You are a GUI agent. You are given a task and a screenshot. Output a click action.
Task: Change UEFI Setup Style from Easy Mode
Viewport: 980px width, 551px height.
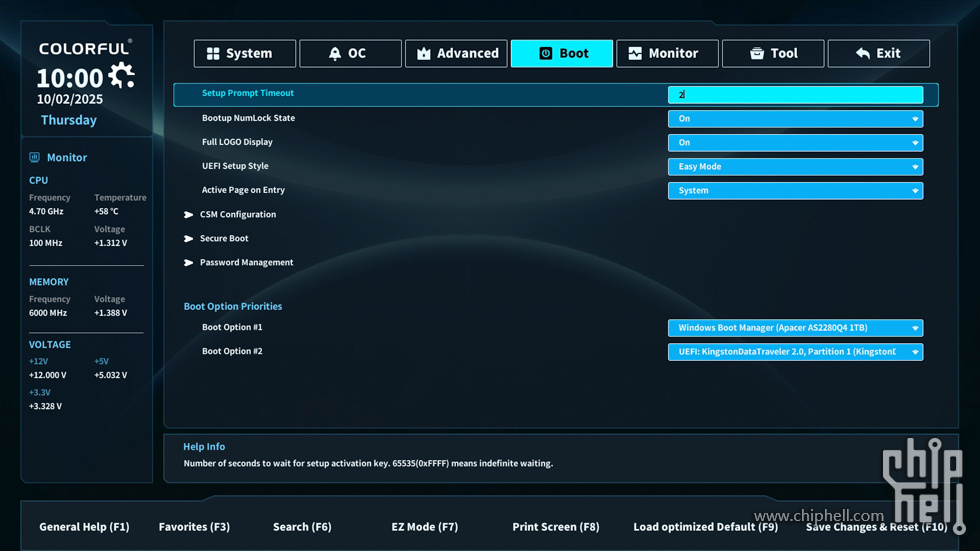[795, 167]
